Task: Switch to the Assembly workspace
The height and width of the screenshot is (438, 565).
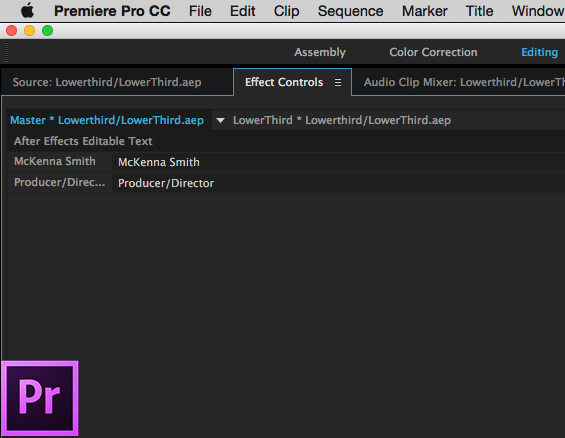Action: pyautogui.click(x=320, y=52)
